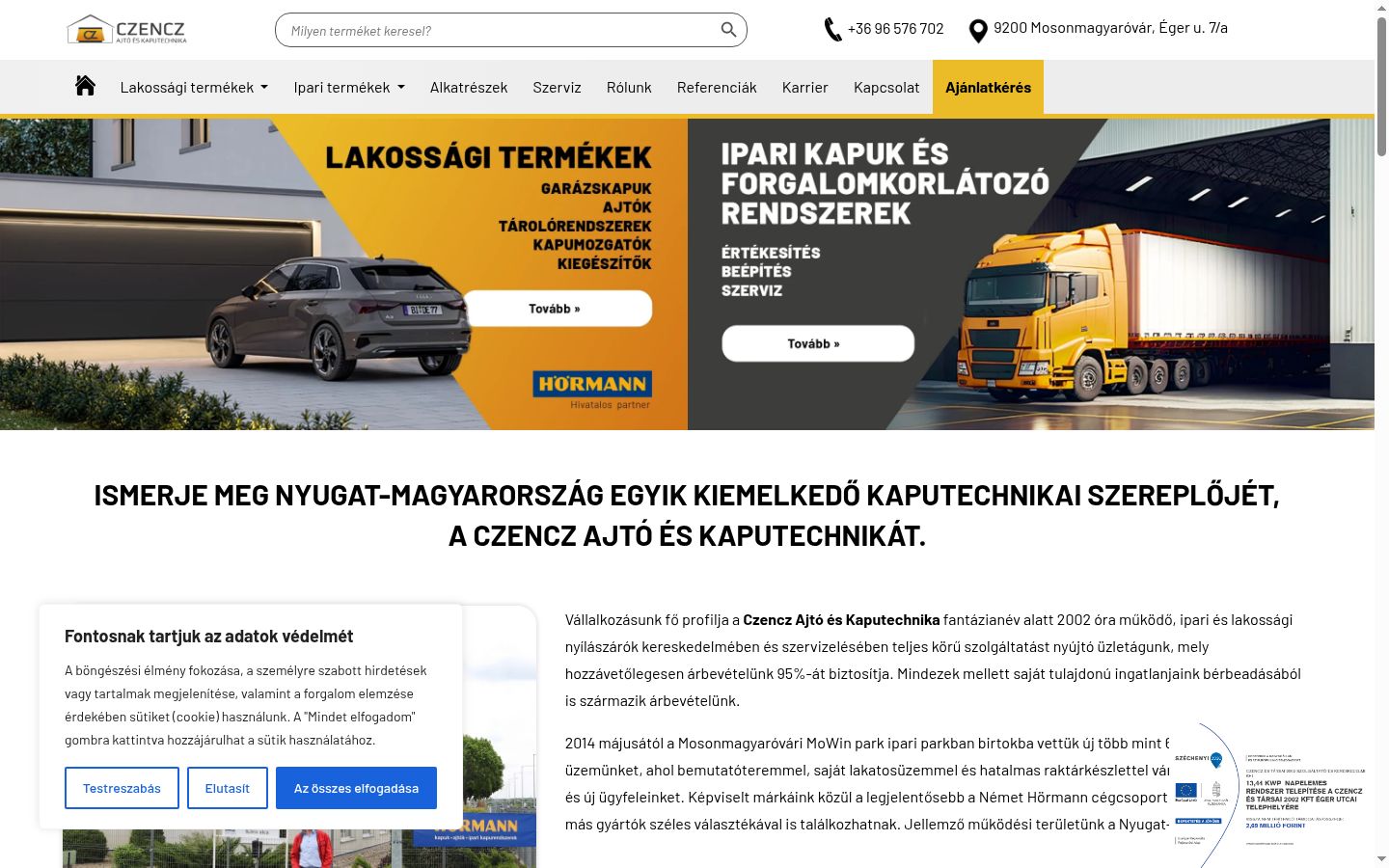This screenshot has height=868, width=1389.
Task: Click heading Fontosnak tartjuk az adatok védelmét
Action: click(208, 637)
